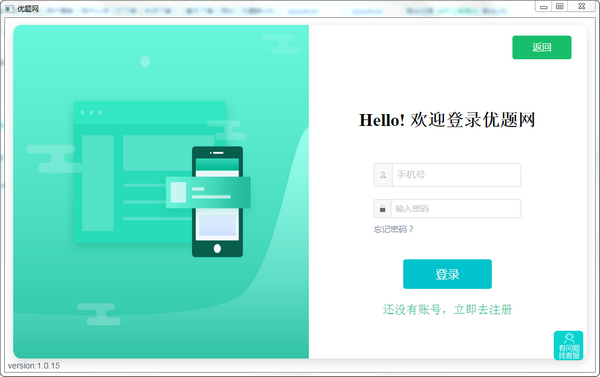Viewport: 600px width, 377px height.
Task: Click the 登录 login button
Action: (x=447, y=274)
